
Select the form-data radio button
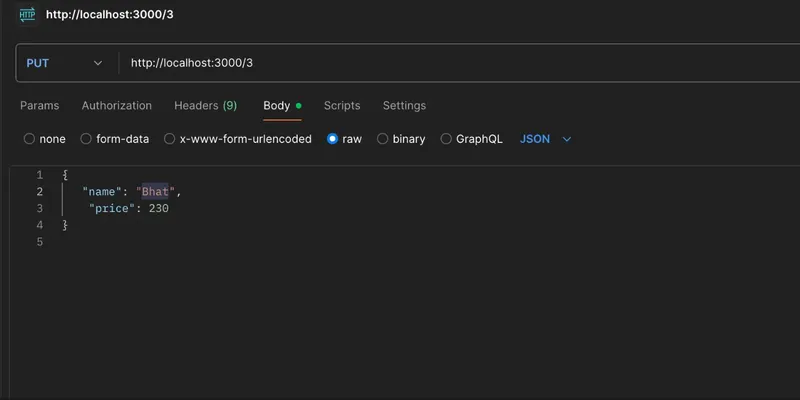coord(86,139)
